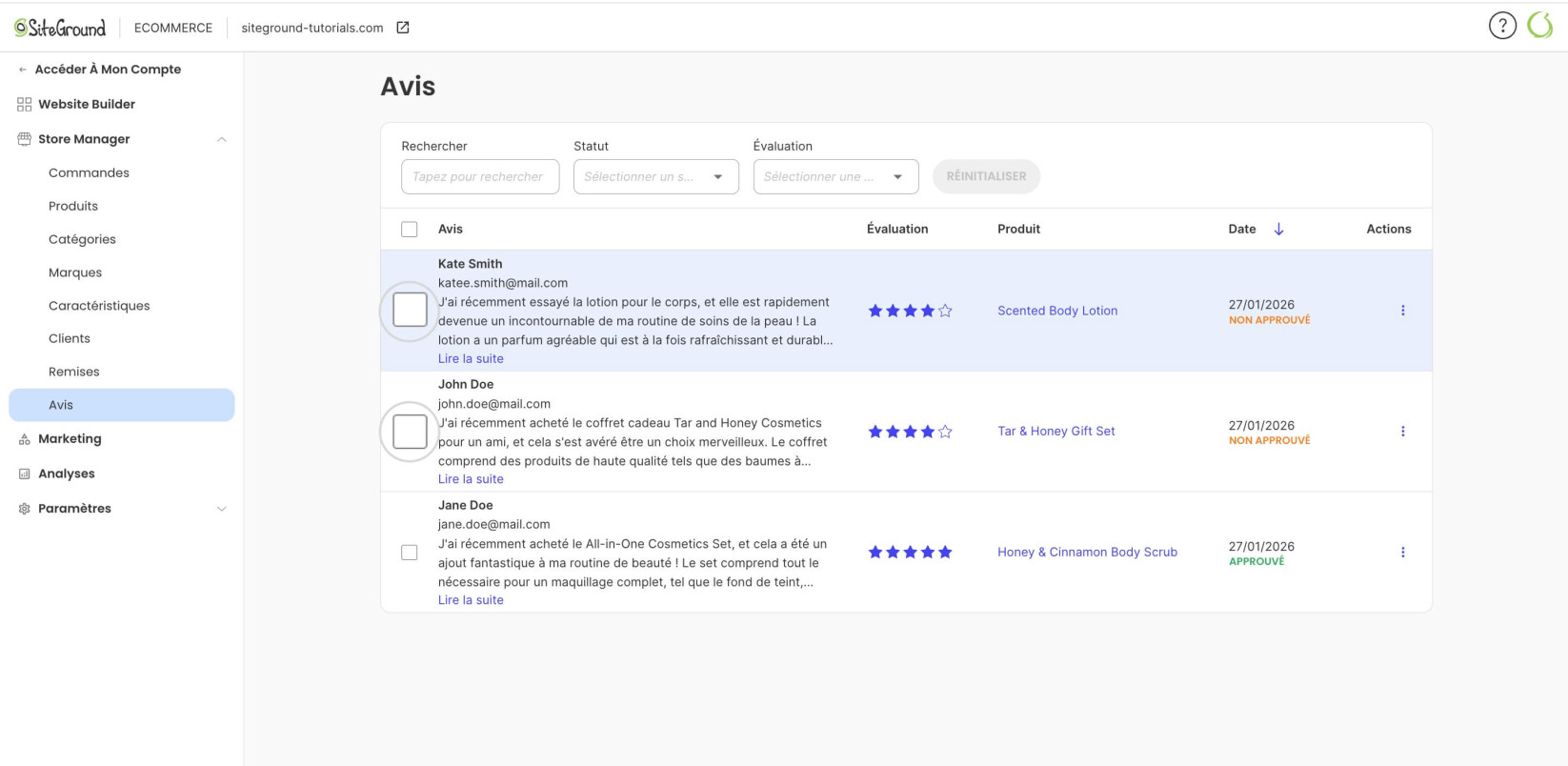The image size is (1568, 766).
Task: Select the John Doe review checkbox
Action: pos(410,432)
